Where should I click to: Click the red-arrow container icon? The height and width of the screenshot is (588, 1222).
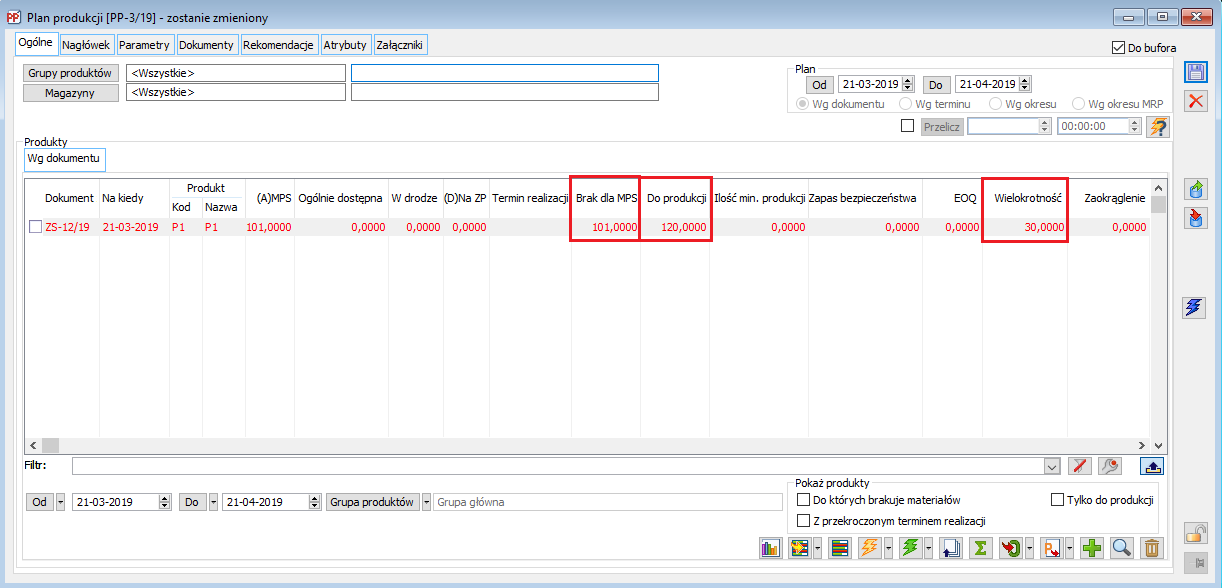click(x=1195, y=218)
